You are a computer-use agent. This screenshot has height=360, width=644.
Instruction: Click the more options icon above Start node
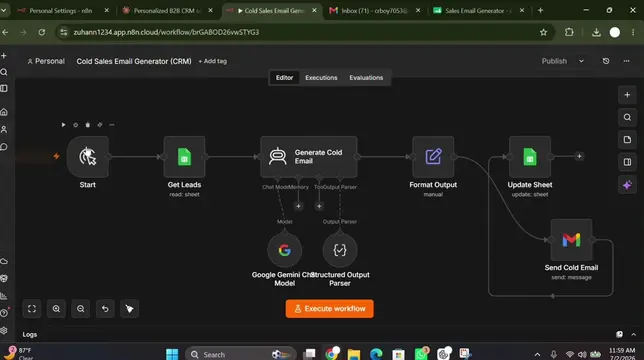coord(112,124)
